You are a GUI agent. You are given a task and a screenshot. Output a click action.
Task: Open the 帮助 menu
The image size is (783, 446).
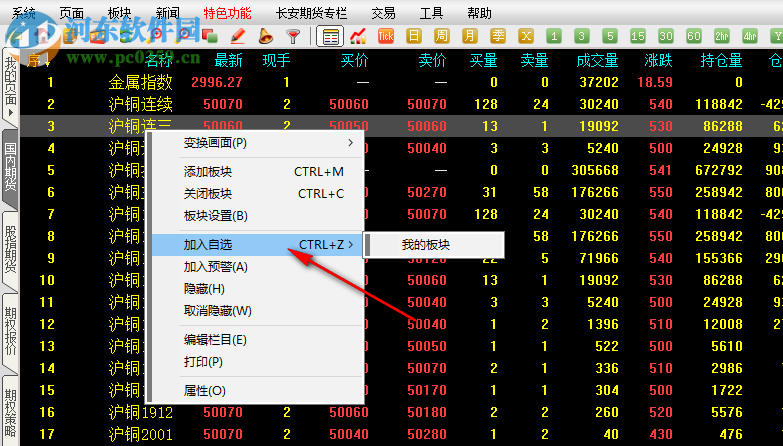tap(479, 13)
